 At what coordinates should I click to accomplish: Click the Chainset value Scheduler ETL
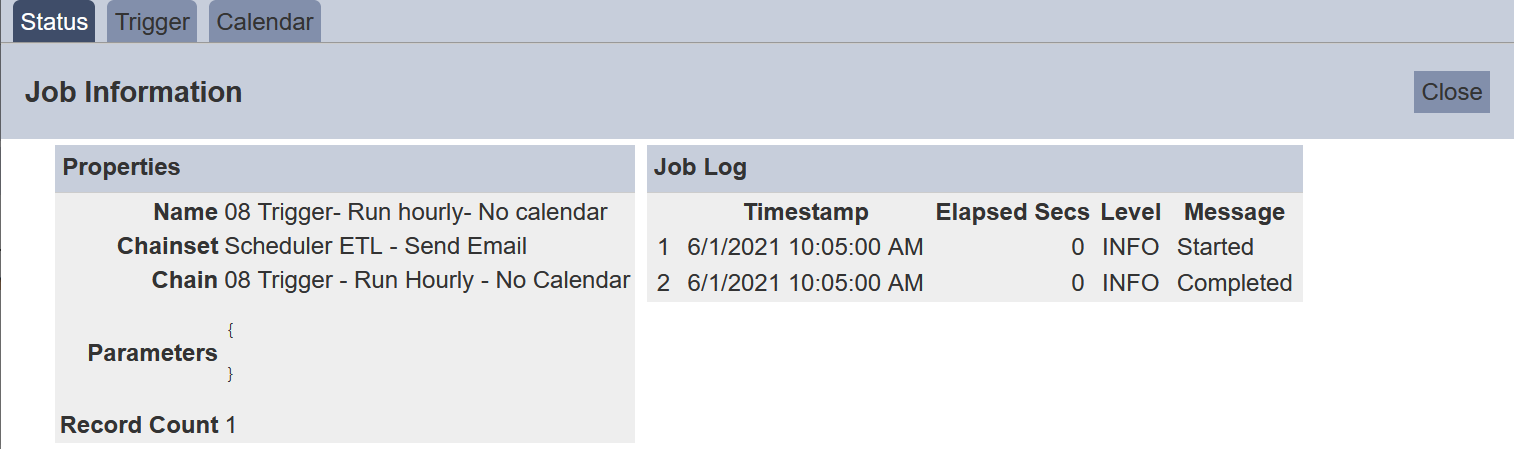point(375,246)
